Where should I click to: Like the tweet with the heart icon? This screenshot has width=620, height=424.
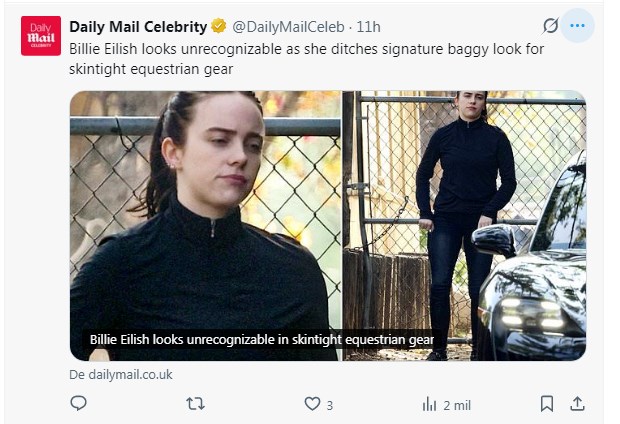(312, 404)
